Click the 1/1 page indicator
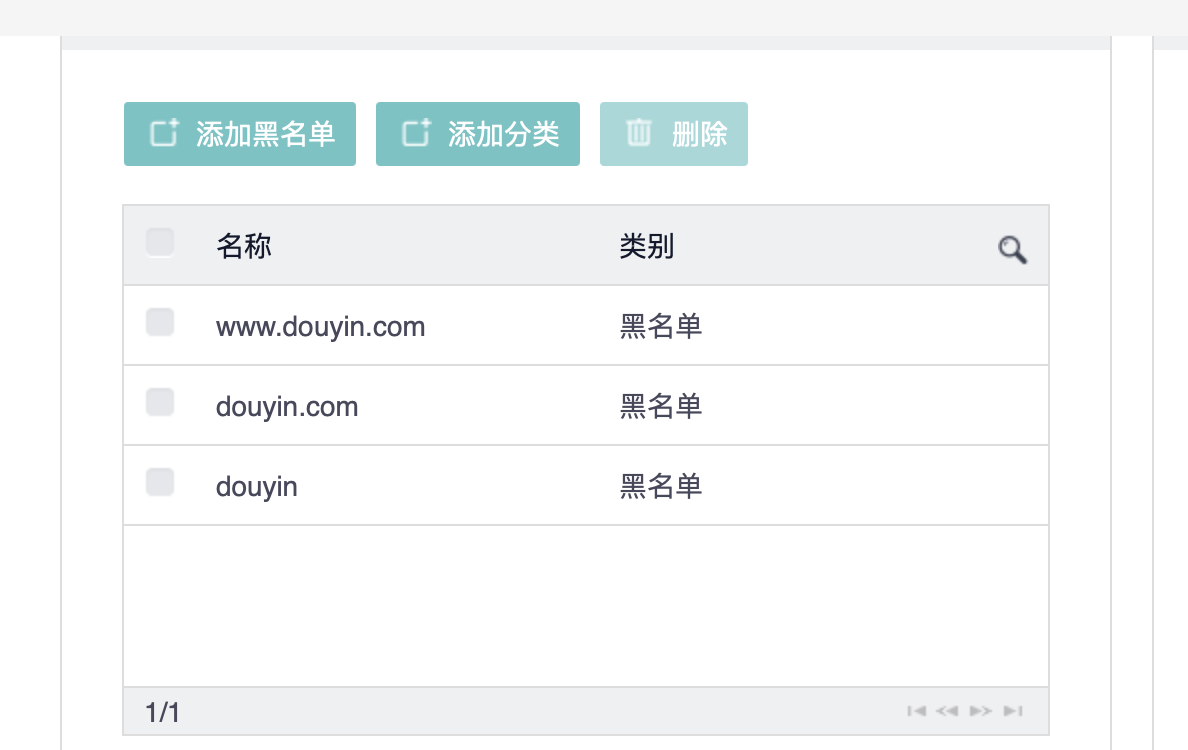This screenshot has height=750, width=1188. click(163, 712)
